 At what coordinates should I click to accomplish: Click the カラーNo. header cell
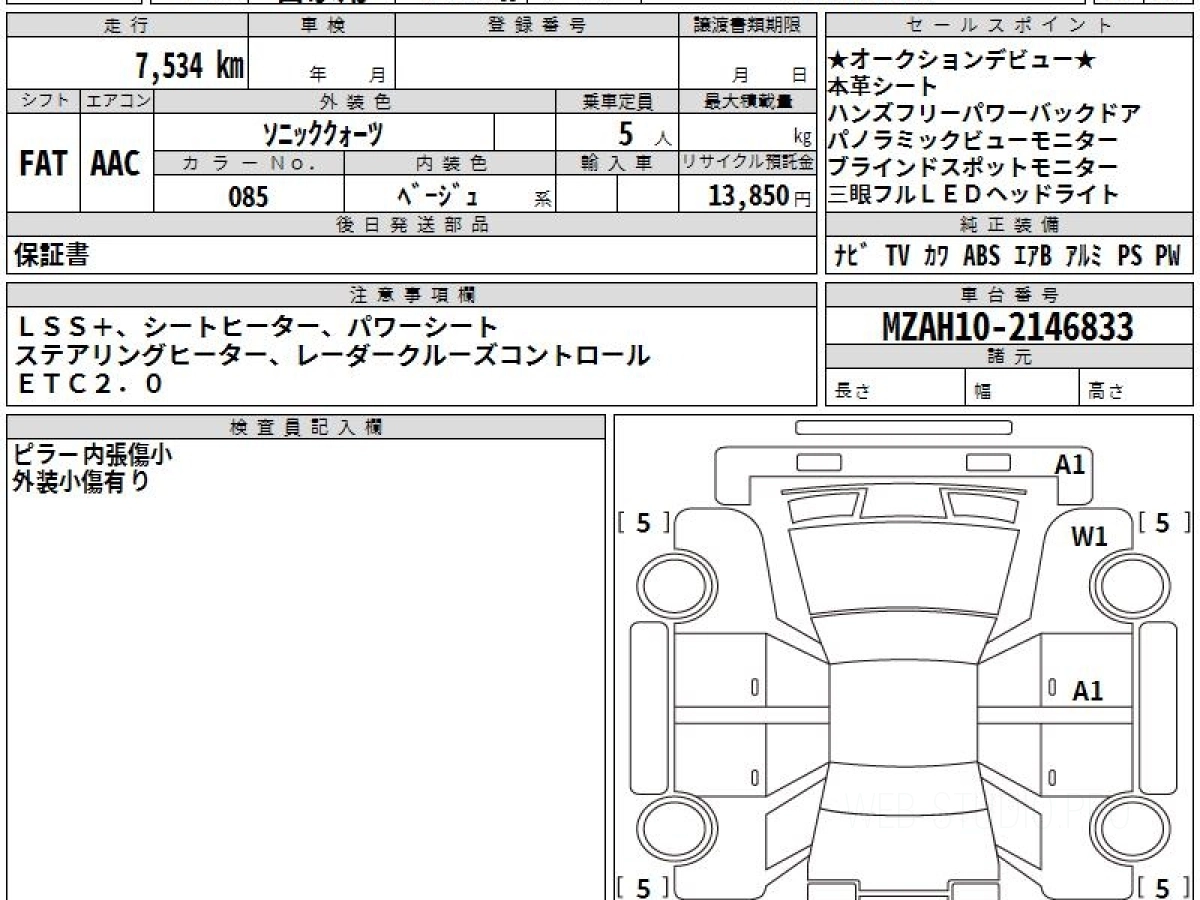[249, 163]
